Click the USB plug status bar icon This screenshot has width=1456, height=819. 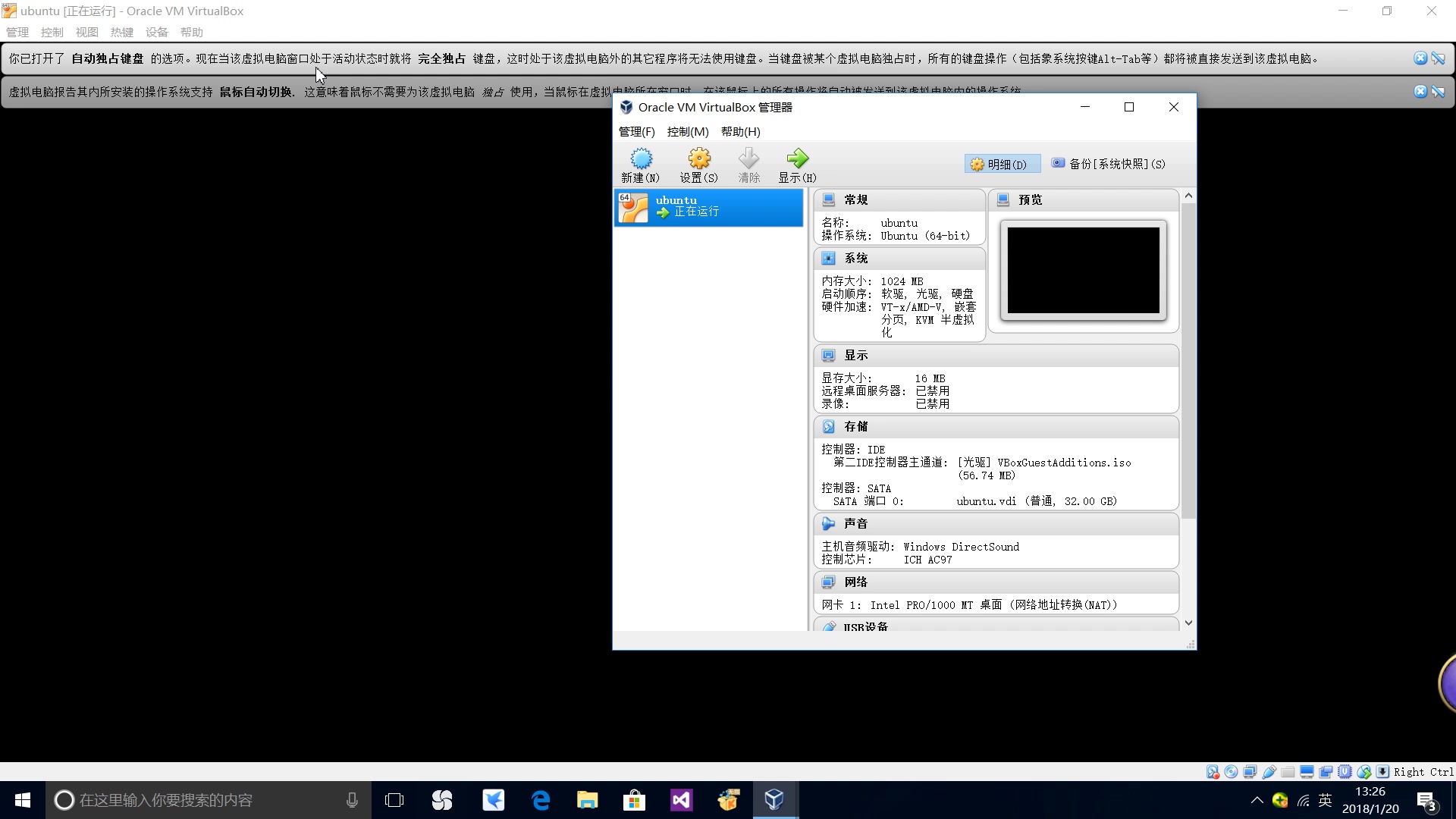(1269, 772)
